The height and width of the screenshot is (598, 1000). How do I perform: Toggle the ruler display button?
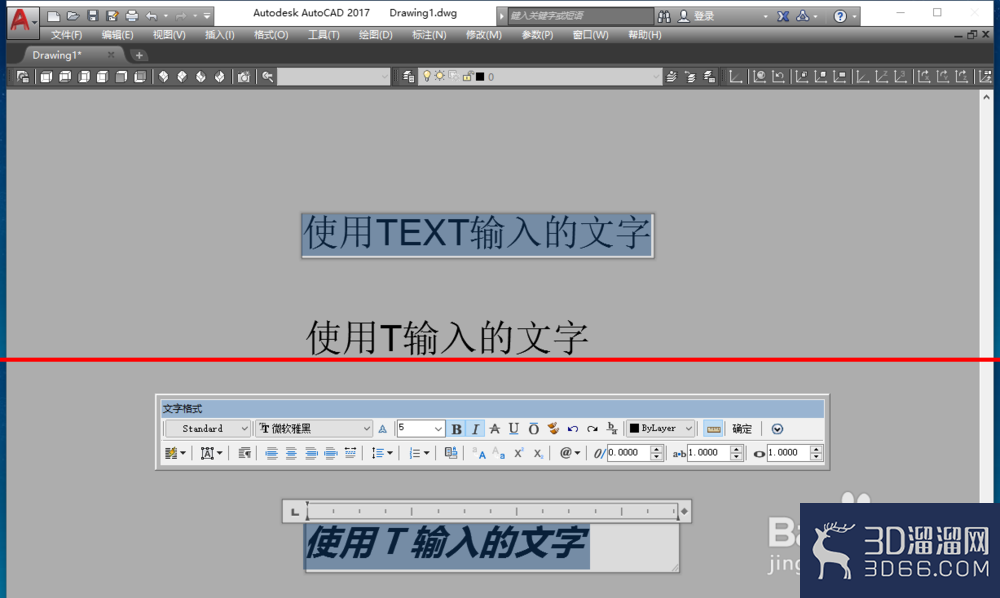coord(713,429)
